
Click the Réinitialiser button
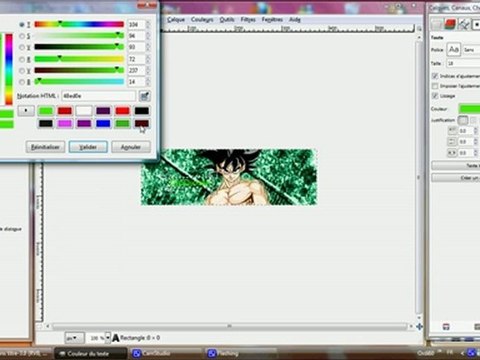pyautogui.click(x=45, y=147)
